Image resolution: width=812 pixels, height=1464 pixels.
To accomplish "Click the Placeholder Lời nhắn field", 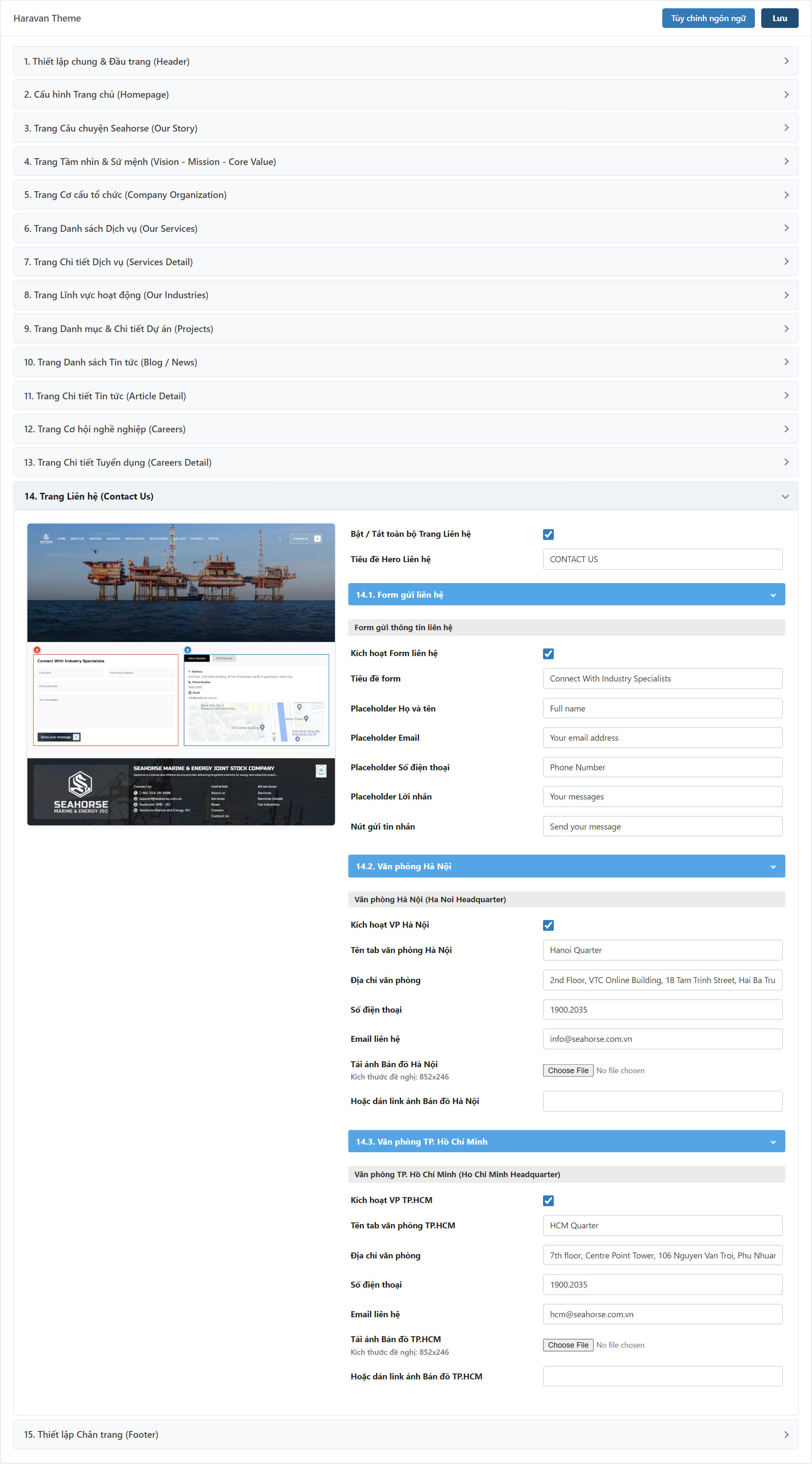I will coord(663,797).
